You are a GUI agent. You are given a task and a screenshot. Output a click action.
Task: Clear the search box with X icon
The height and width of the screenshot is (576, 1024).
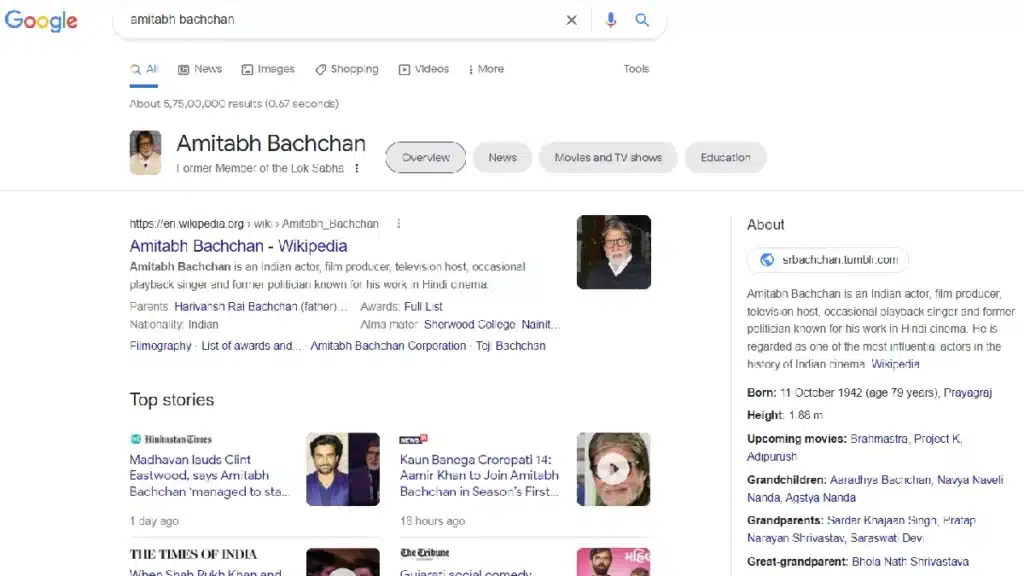click(571, 20)
